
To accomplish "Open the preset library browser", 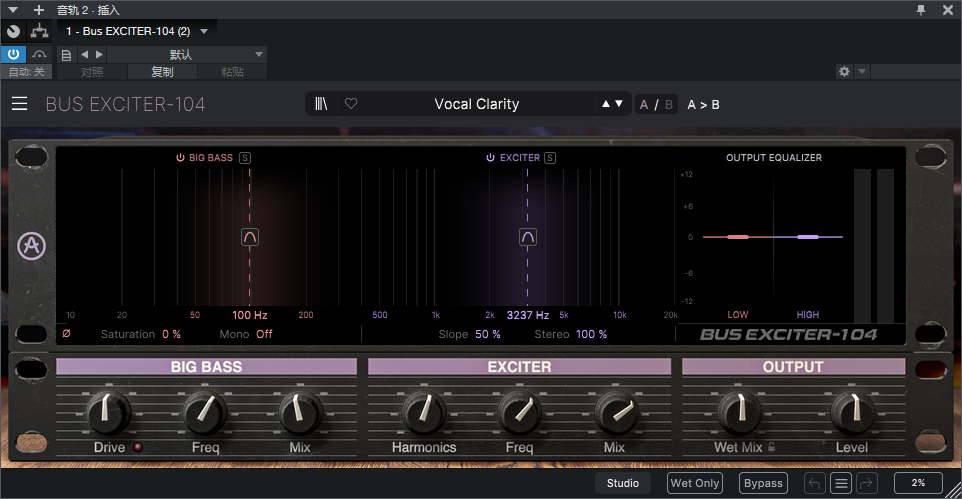I will click(321, 104).
